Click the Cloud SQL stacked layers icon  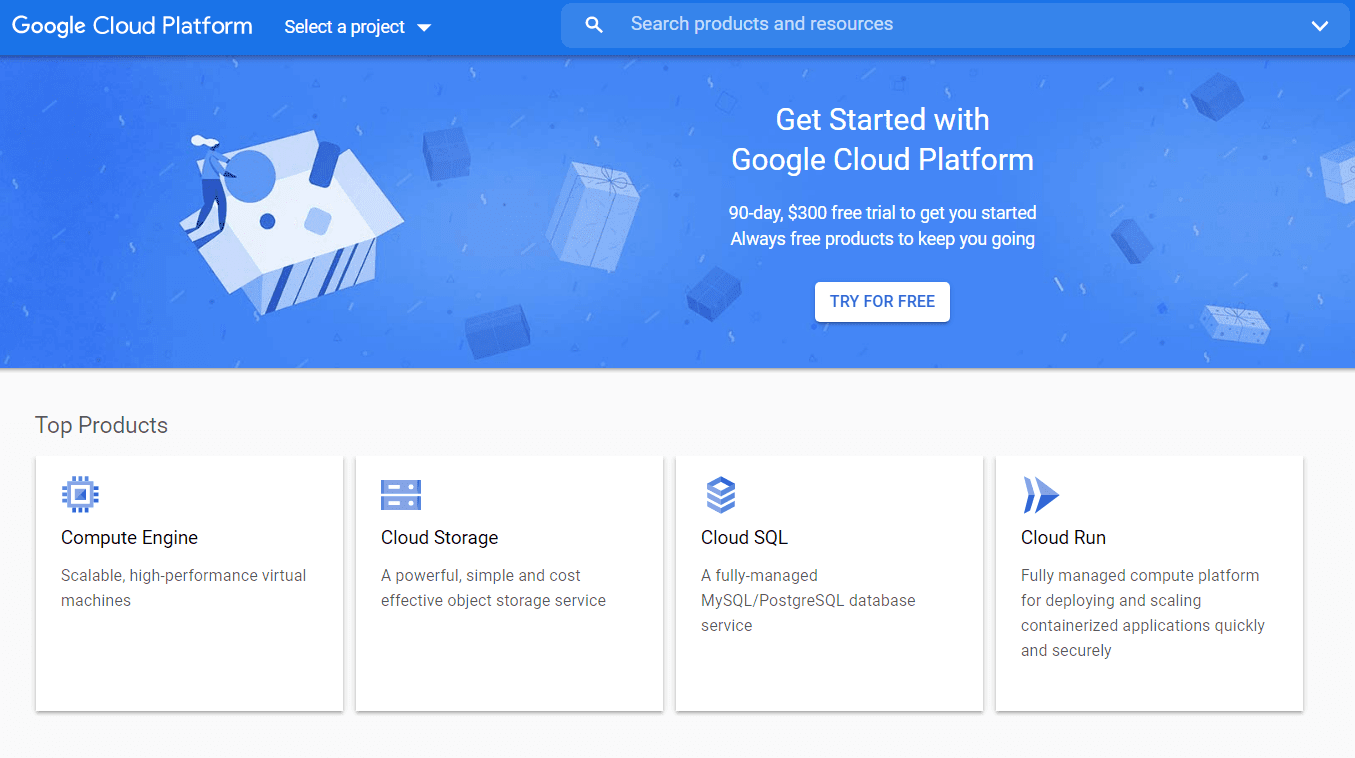(720, 494)
